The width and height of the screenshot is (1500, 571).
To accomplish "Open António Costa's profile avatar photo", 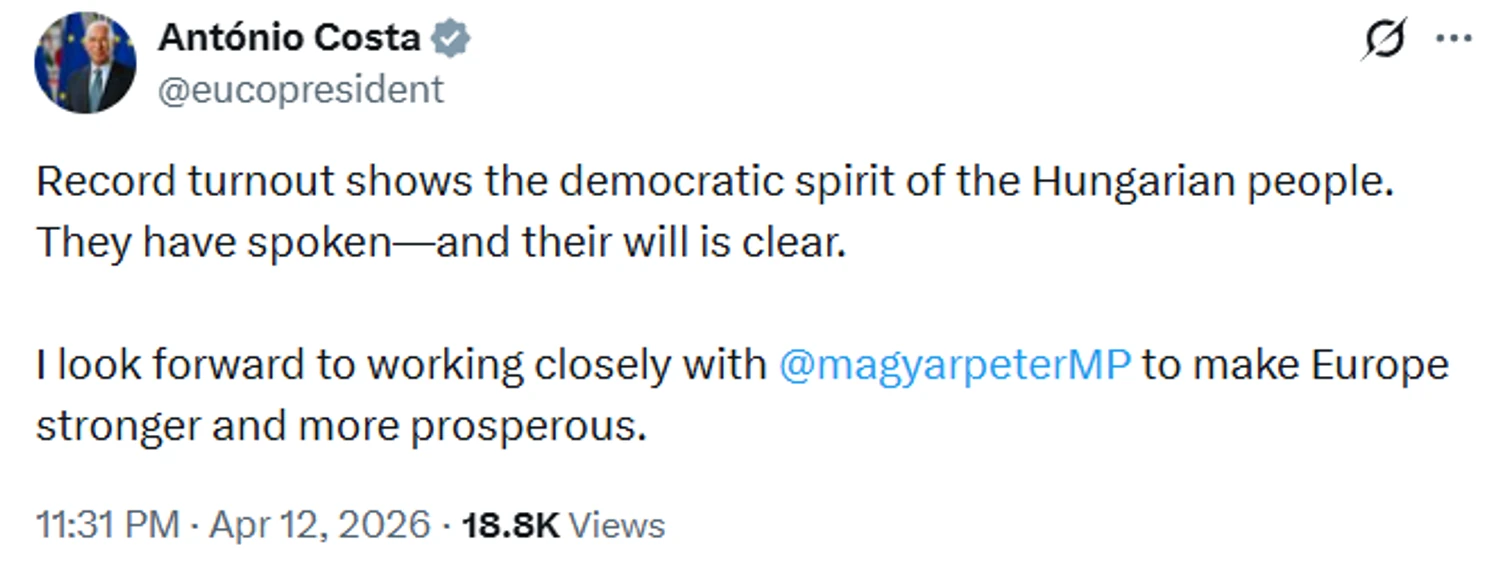I will [85, 62].
